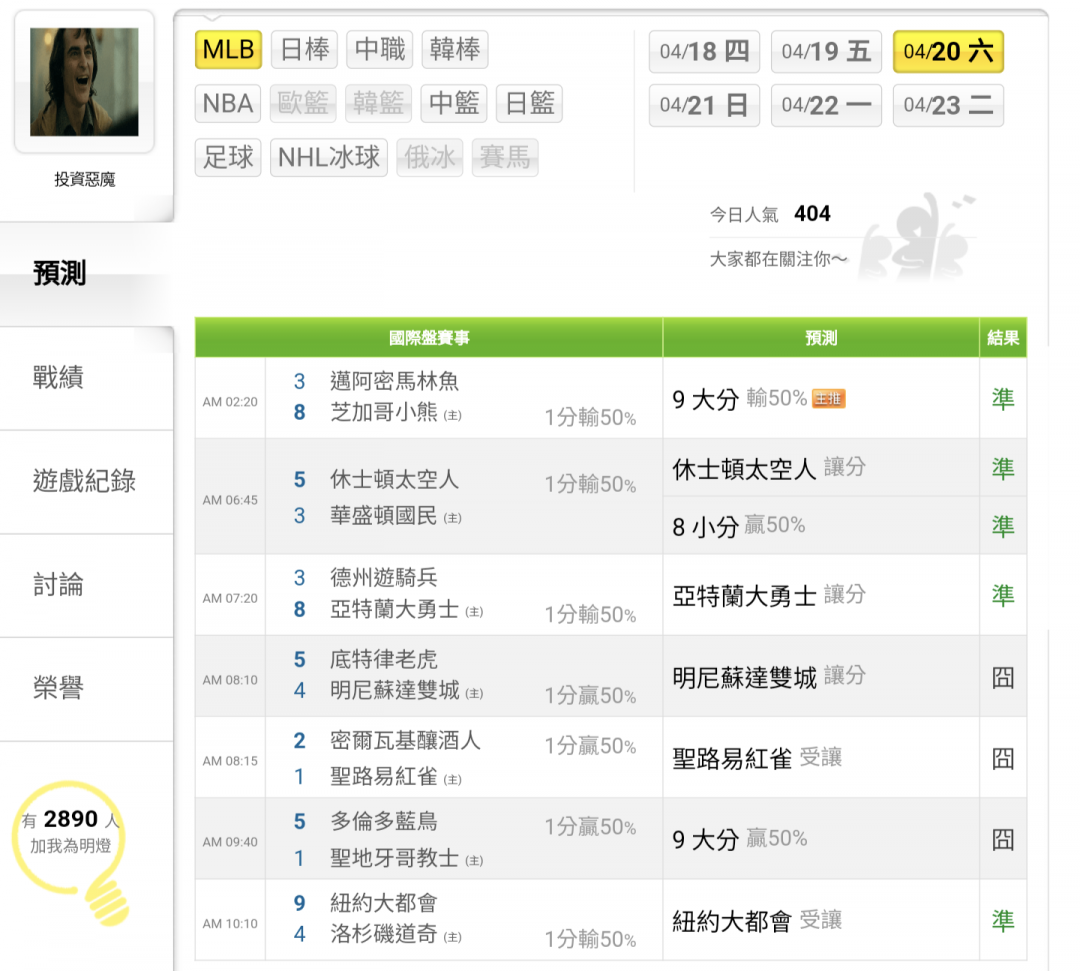Select the 俄冰 tab
Viewport: 1080px width, 971px height.
point(430,158)
